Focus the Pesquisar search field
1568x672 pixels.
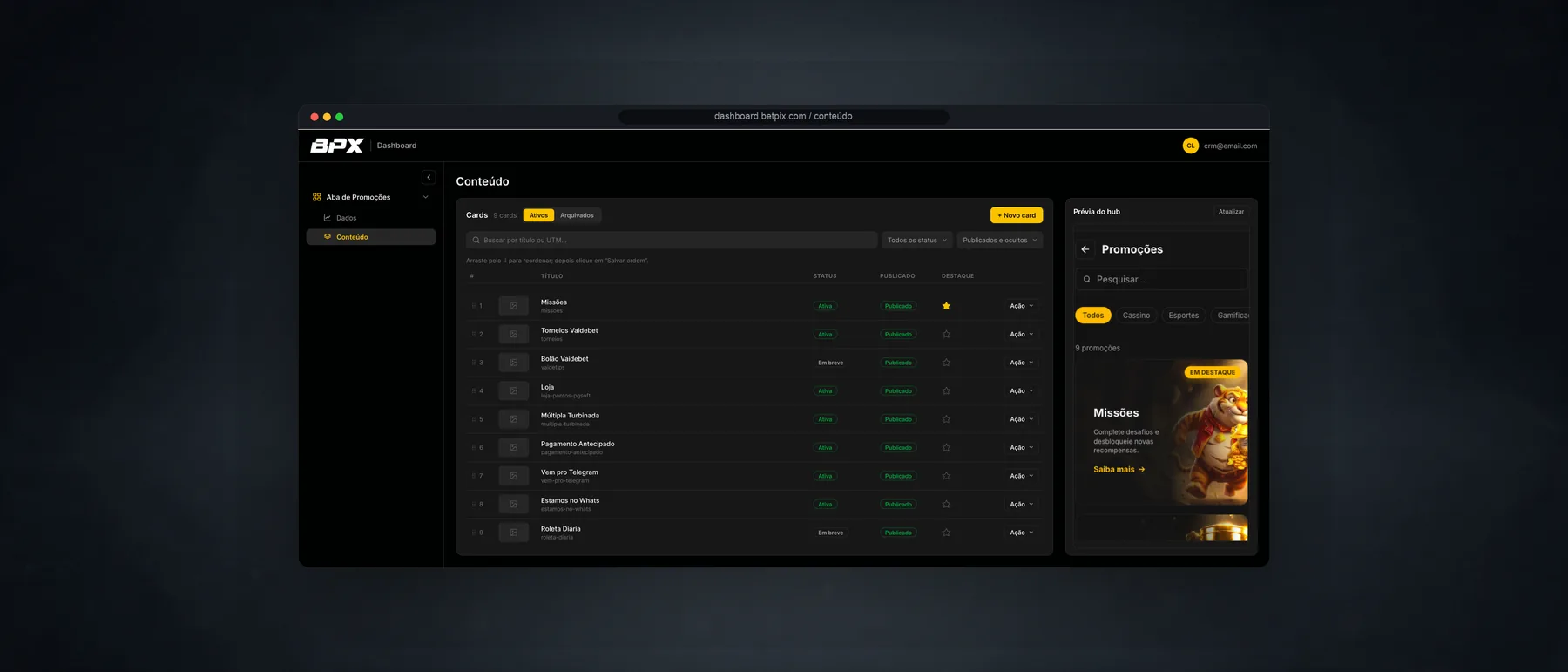tap(1161, 280)
